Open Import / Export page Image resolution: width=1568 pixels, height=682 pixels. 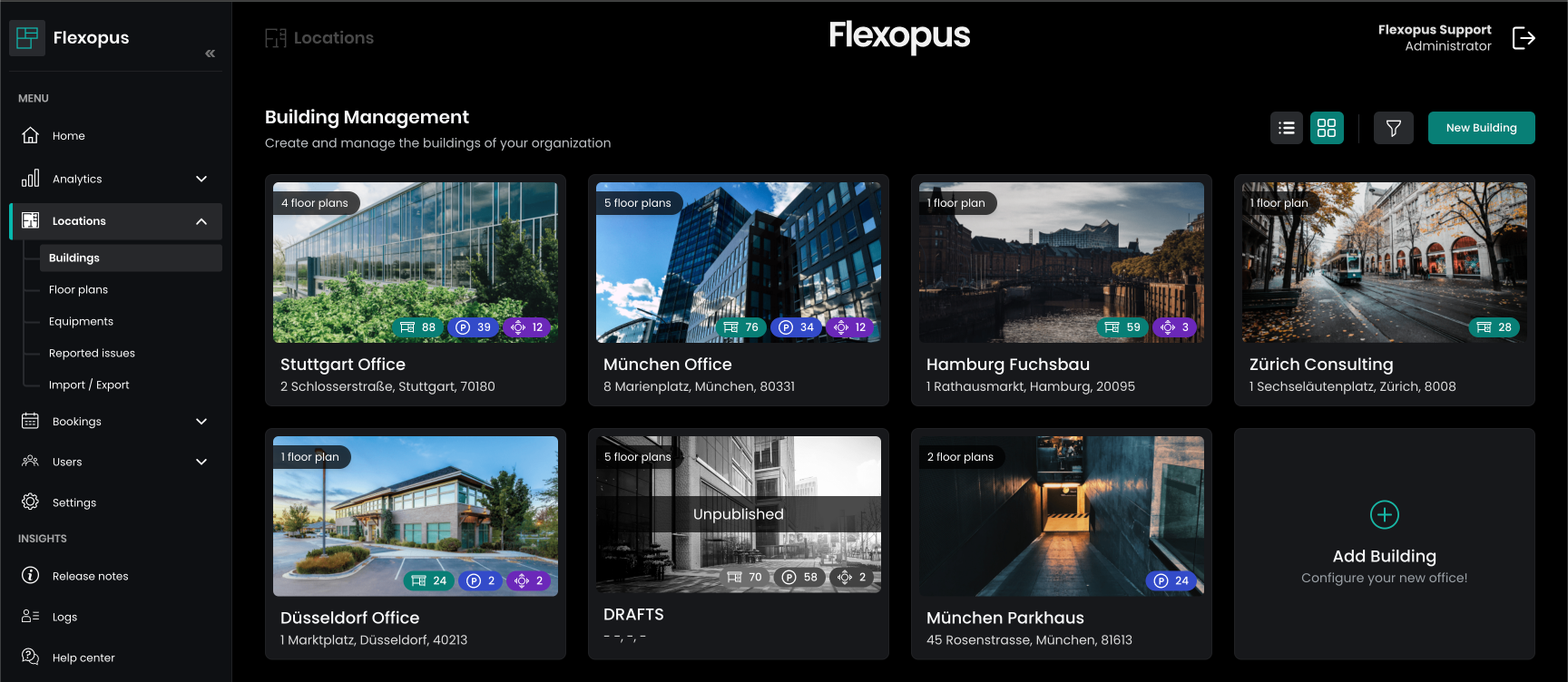pos(89,385)
